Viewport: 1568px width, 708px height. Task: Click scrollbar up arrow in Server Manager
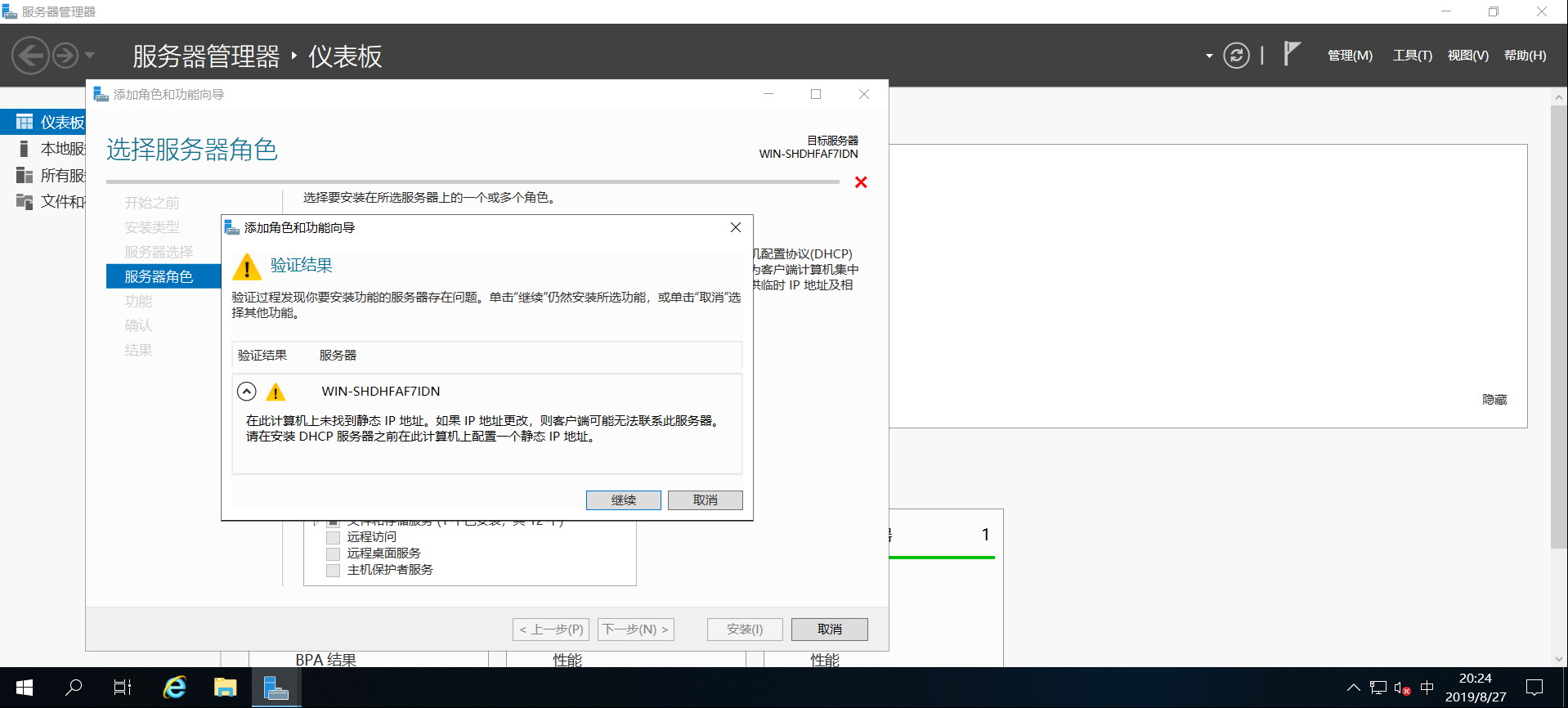1558,96
